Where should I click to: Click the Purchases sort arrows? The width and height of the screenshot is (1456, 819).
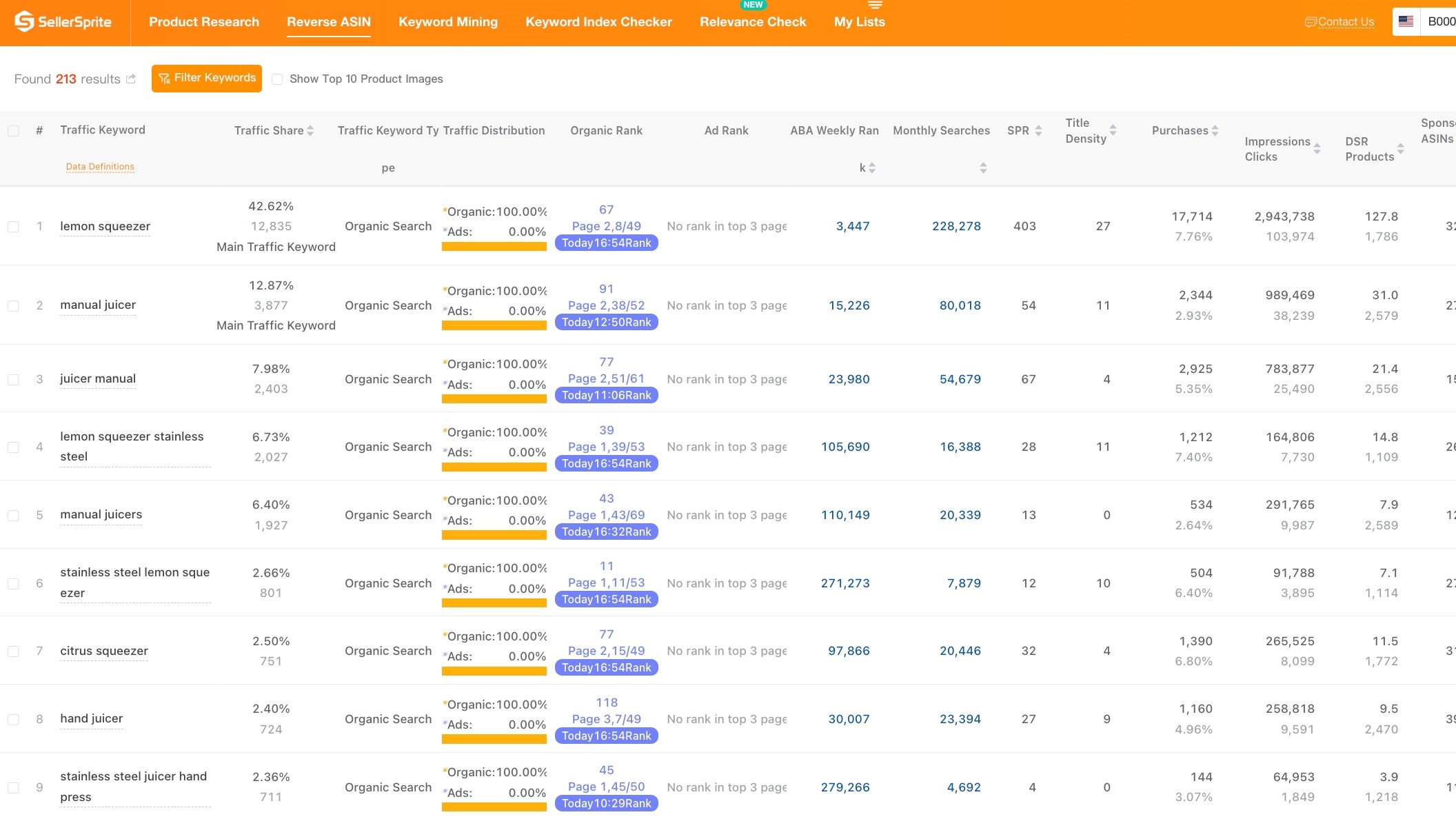(1215, 130)
